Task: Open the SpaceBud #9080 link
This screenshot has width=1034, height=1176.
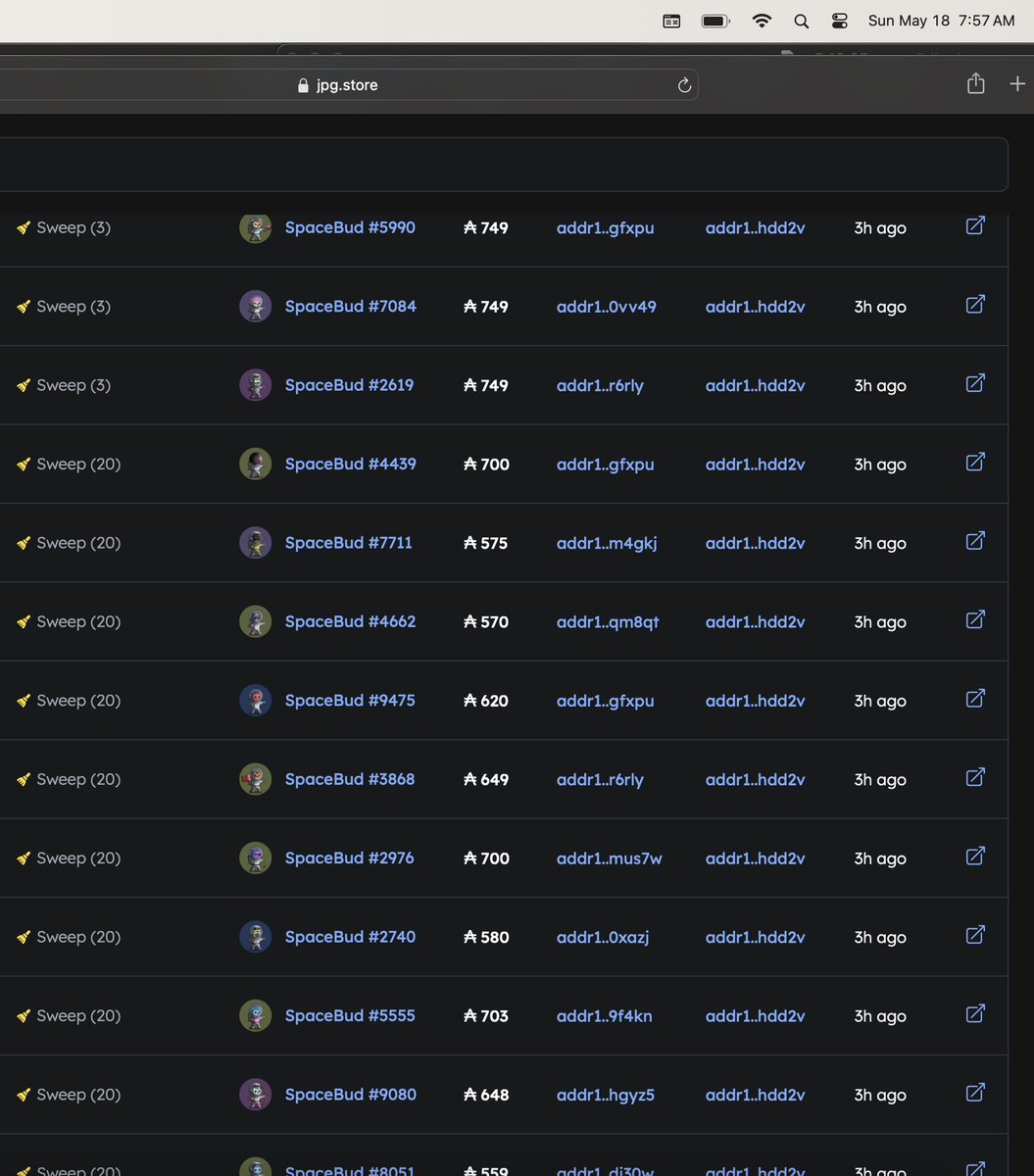Action: click(351, 1095)
